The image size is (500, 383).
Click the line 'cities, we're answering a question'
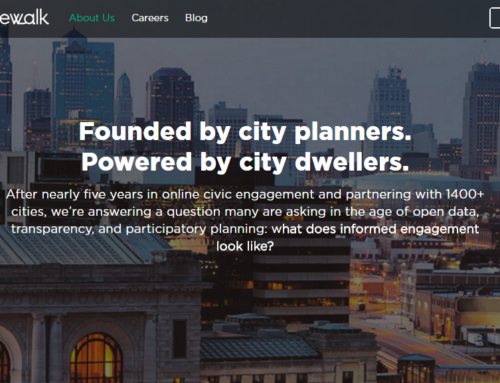[245, 212]
